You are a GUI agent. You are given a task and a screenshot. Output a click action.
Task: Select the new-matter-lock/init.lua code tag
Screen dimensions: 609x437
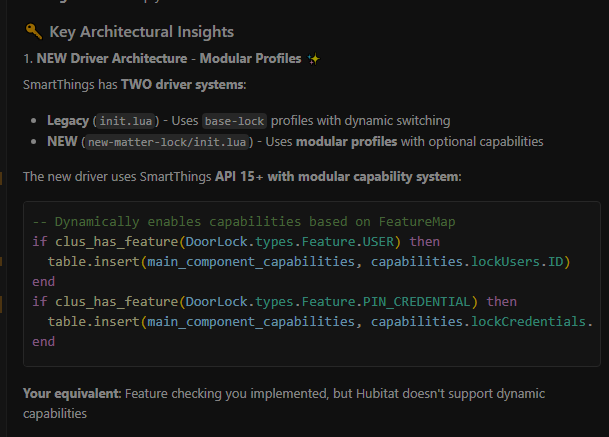point(167,142)
